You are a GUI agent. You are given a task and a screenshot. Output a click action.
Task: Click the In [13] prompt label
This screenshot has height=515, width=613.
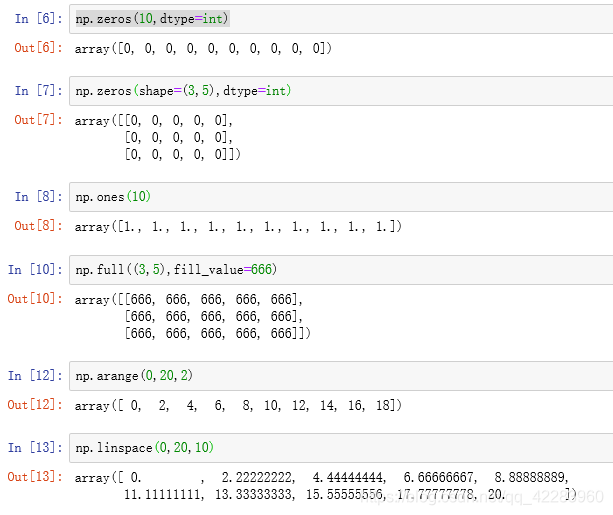point(35,447)
